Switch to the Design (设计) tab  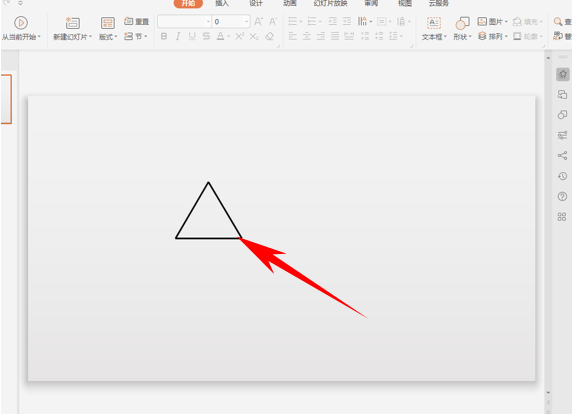[x=256, y=3]
